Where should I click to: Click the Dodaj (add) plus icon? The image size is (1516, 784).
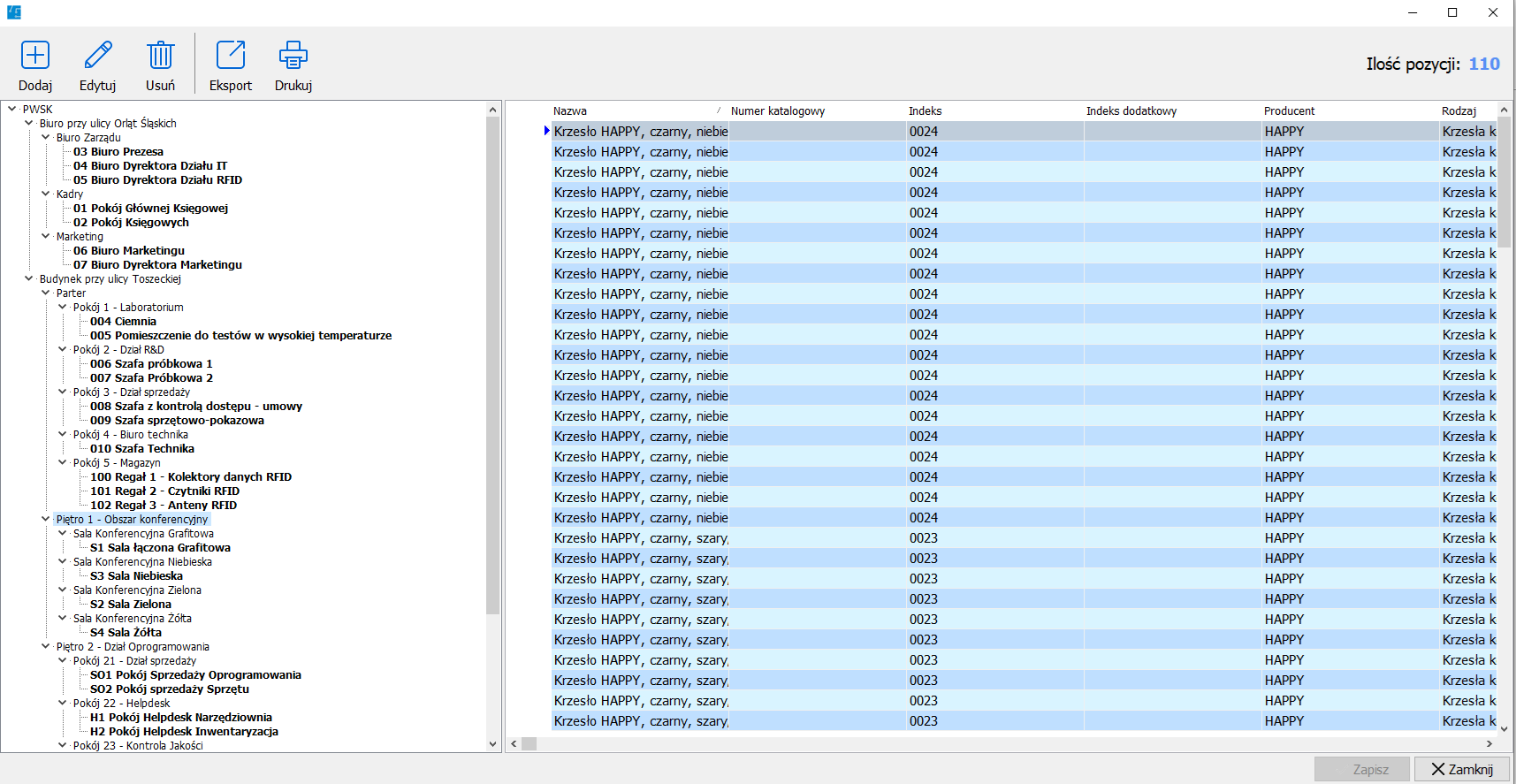coord(35,56)
